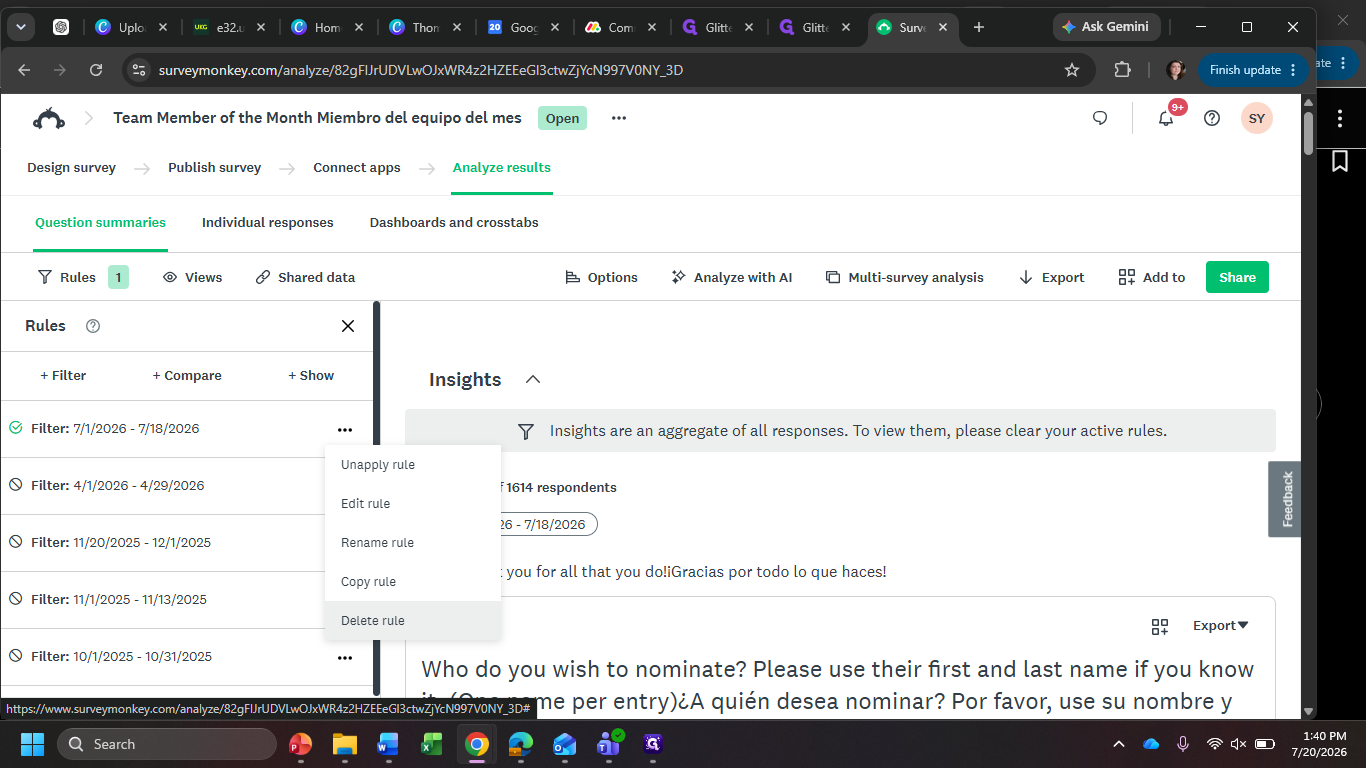View site information icon in address bar
Image resolution: width=1366 pixels, height=768 pixels.
click(x=139, y=70)
